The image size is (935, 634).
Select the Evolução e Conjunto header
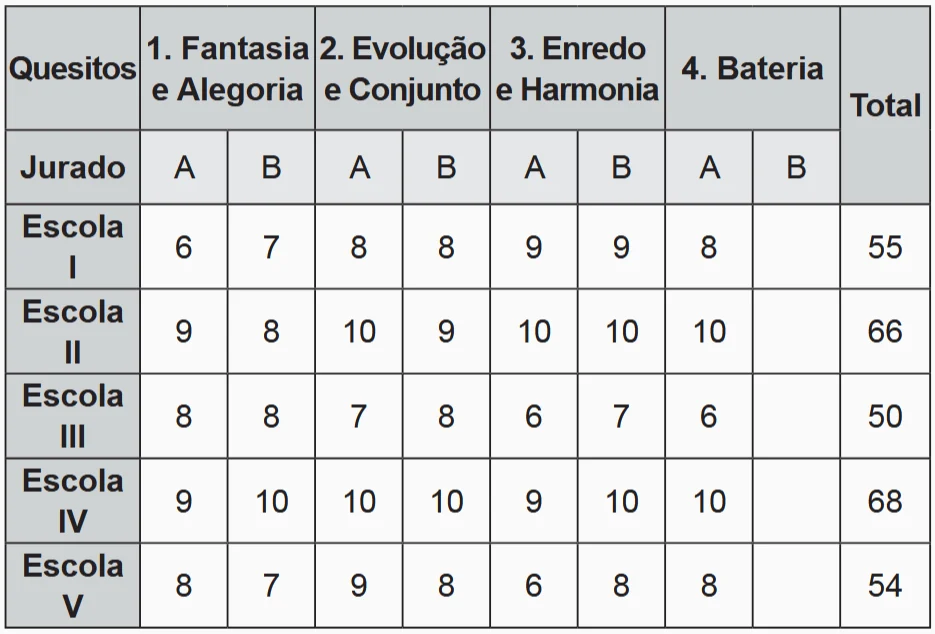(x=402, y=69)
